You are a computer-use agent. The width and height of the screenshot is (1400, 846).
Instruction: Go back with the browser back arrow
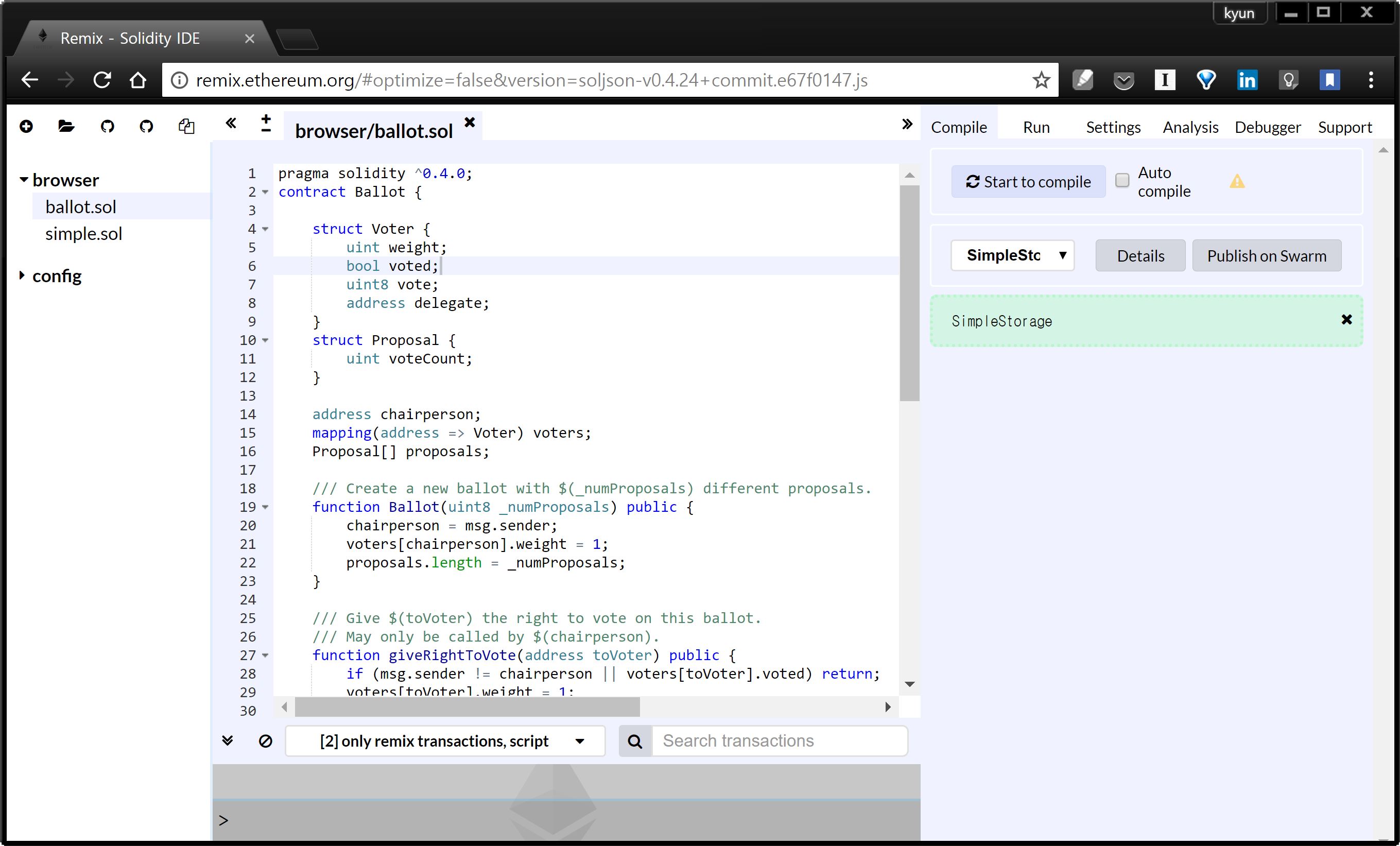pos(29,80)
